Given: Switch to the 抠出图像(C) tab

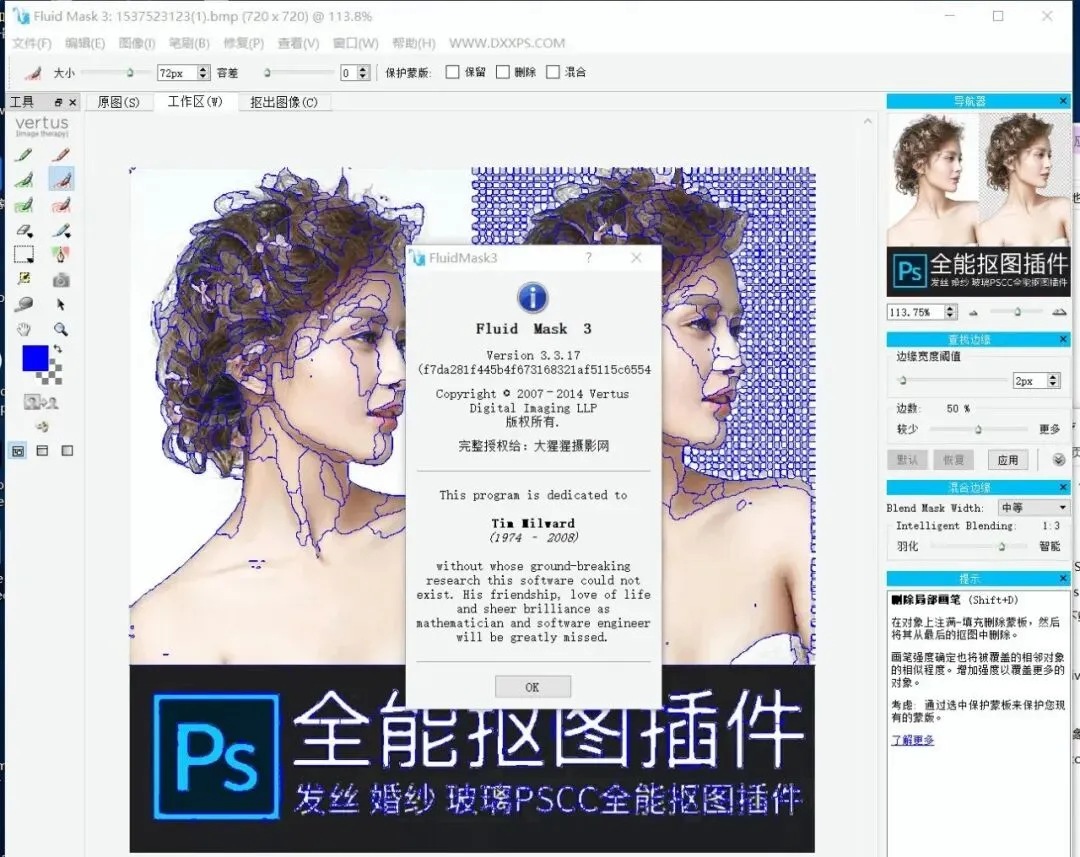Looking at the screenshot, I should (284, 102).
